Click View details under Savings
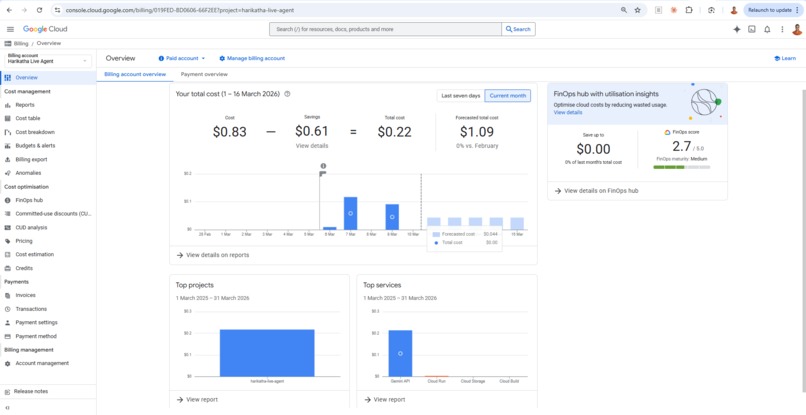Viewport: 806px width, 415px height. tap(312, 146)
